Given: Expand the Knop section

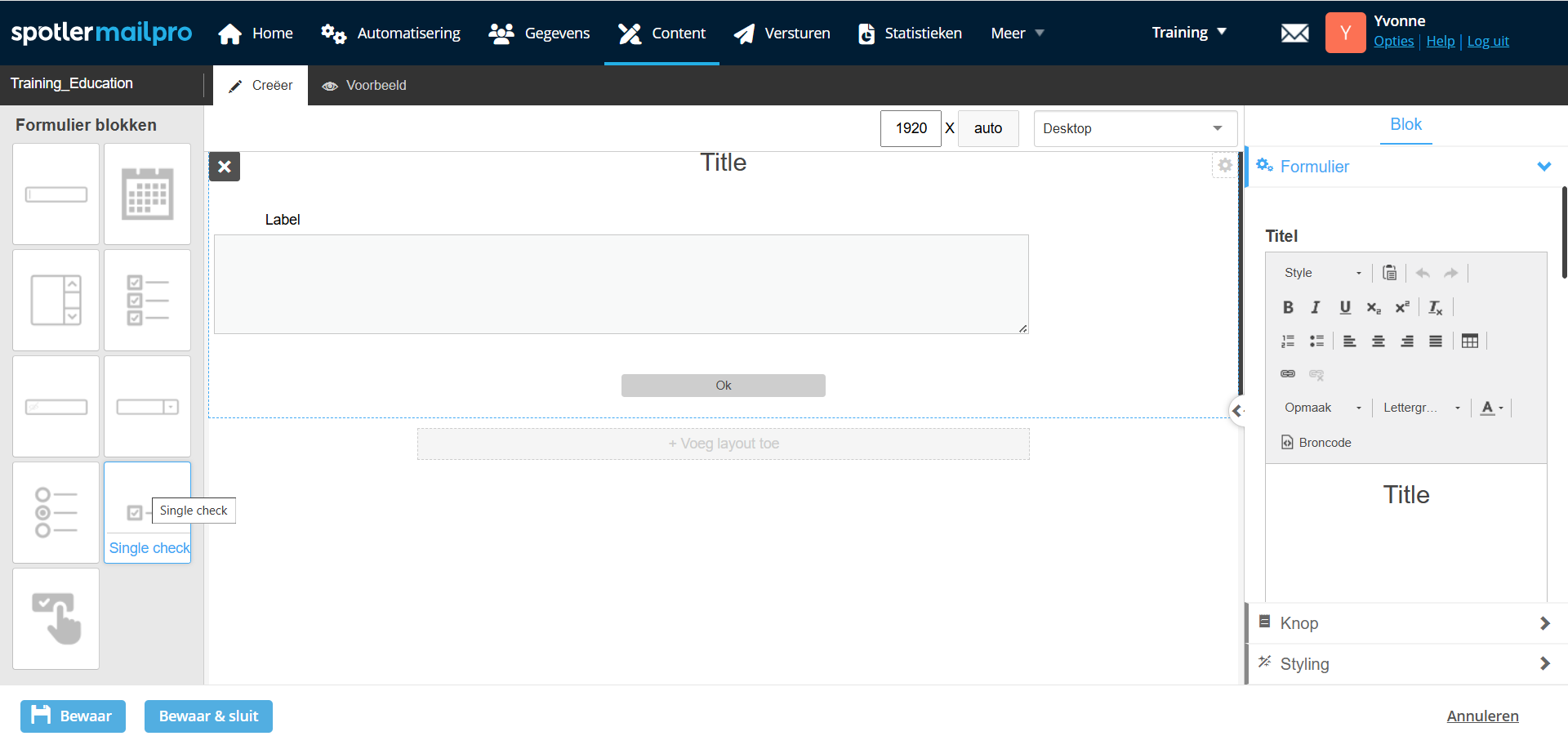Looking at the screenshot, I should tap(1405, 623).
